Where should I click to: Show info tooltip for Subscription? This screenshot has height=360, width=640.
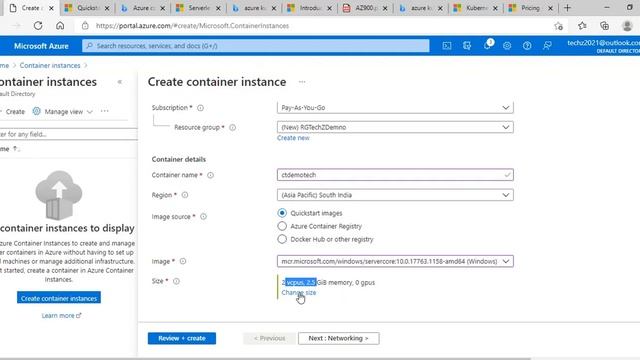[x=200, y=108]
